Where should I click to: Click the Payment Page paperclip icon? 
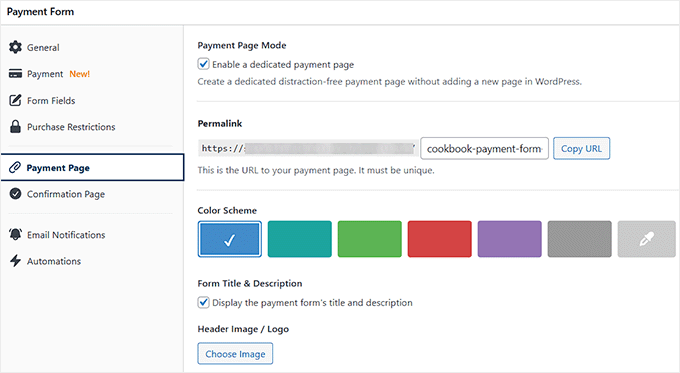(x=15, y=167)
